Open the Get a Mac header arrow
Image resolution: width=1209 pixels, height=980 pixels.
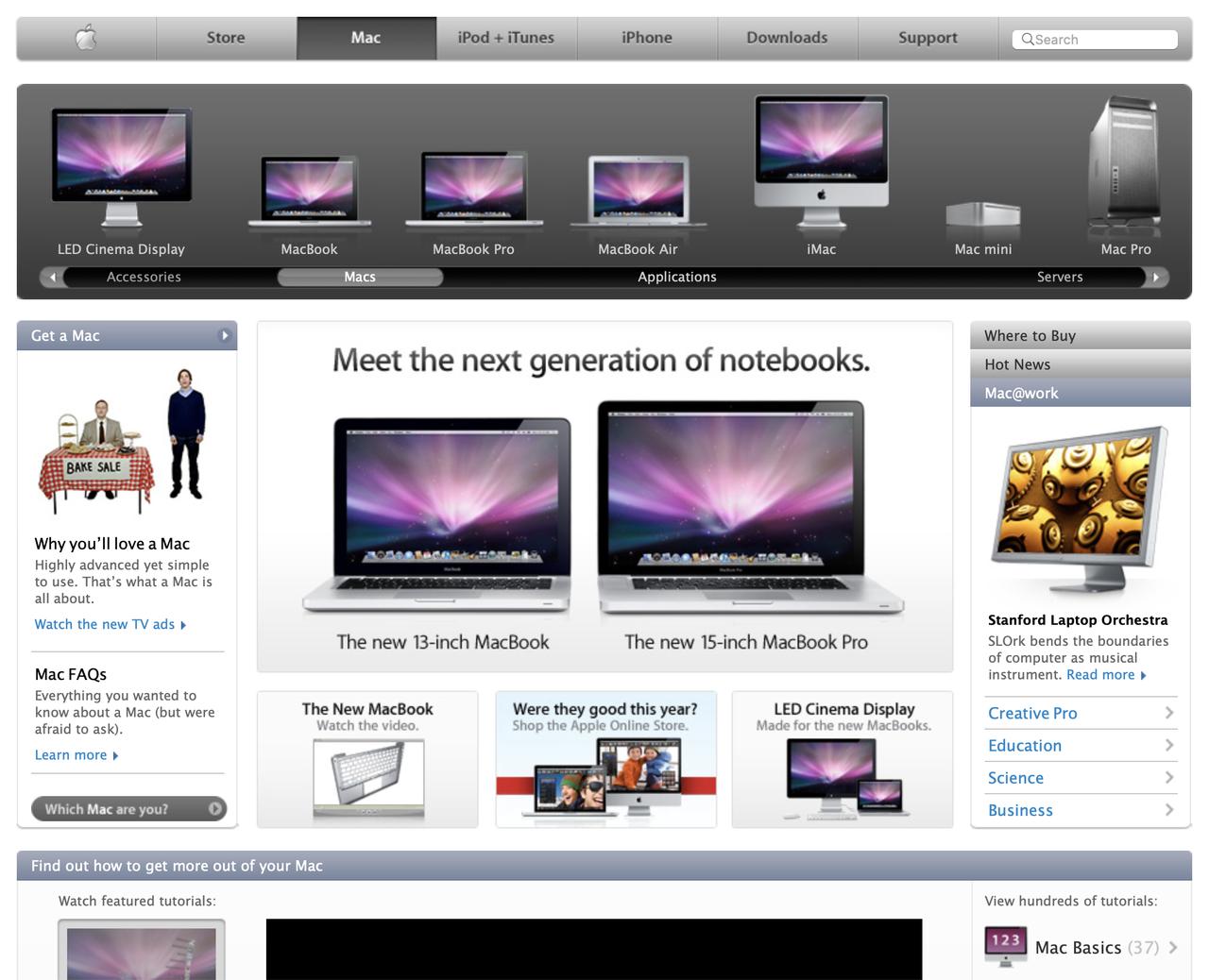(225, 335)
